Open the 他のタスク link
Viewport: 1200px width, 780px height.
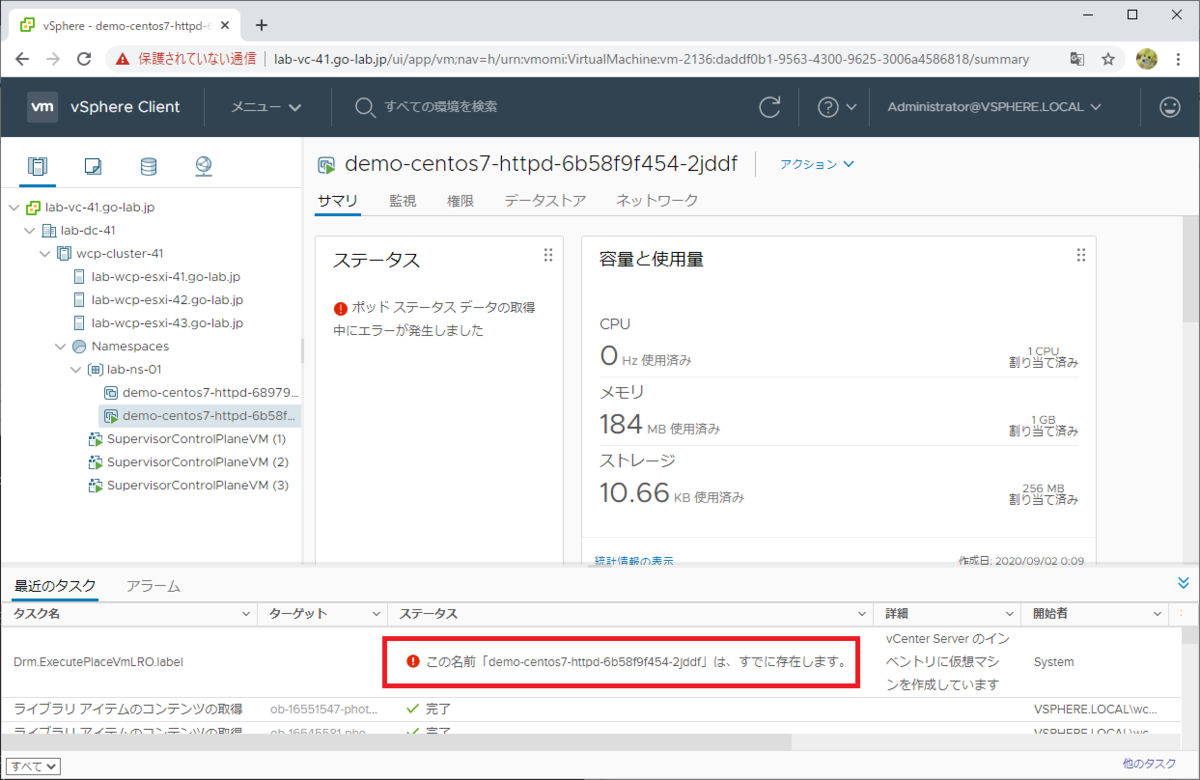(x=1149, y=764)
